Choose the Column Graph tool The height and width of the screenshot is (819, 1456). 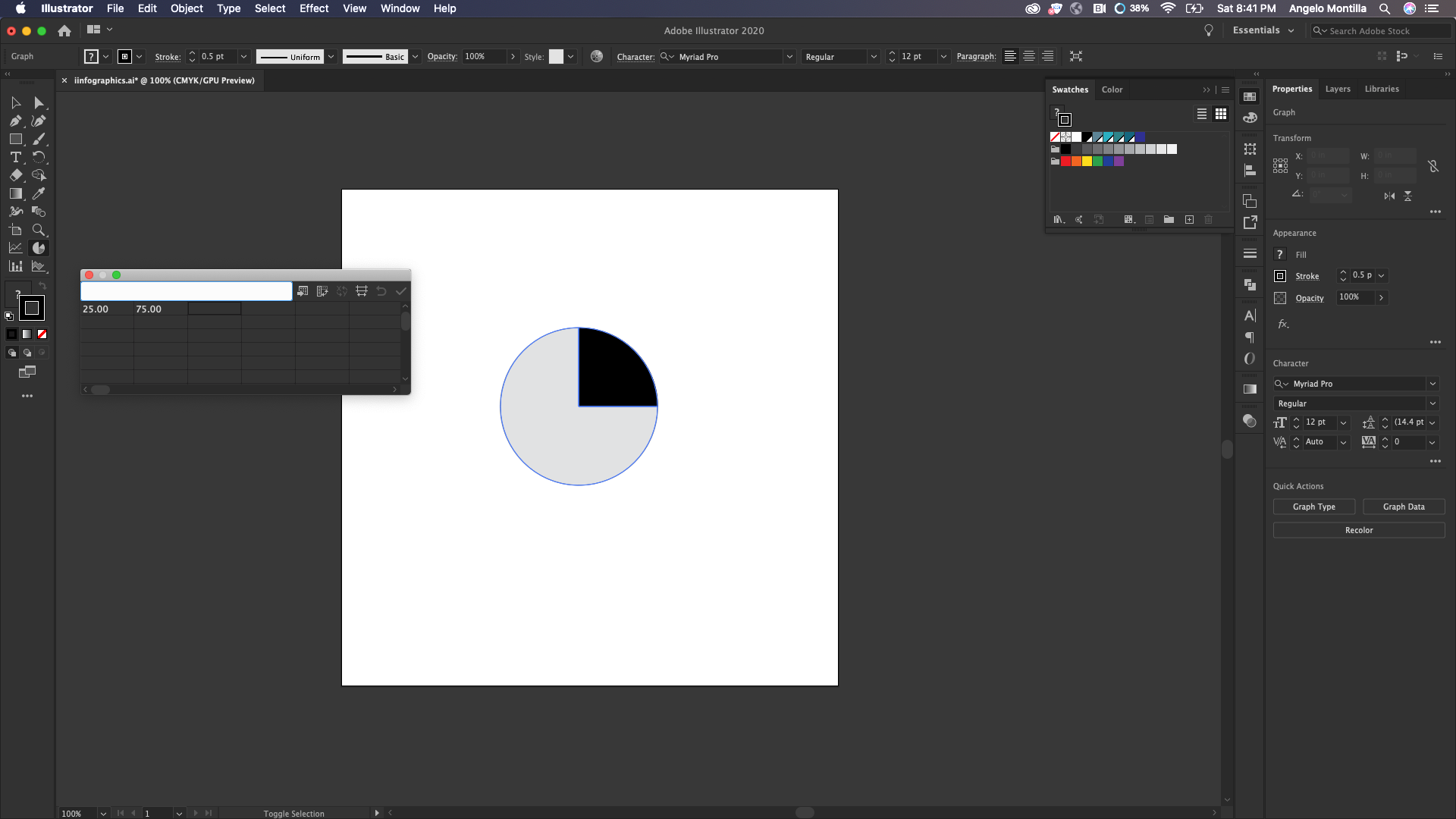[16, 266]
